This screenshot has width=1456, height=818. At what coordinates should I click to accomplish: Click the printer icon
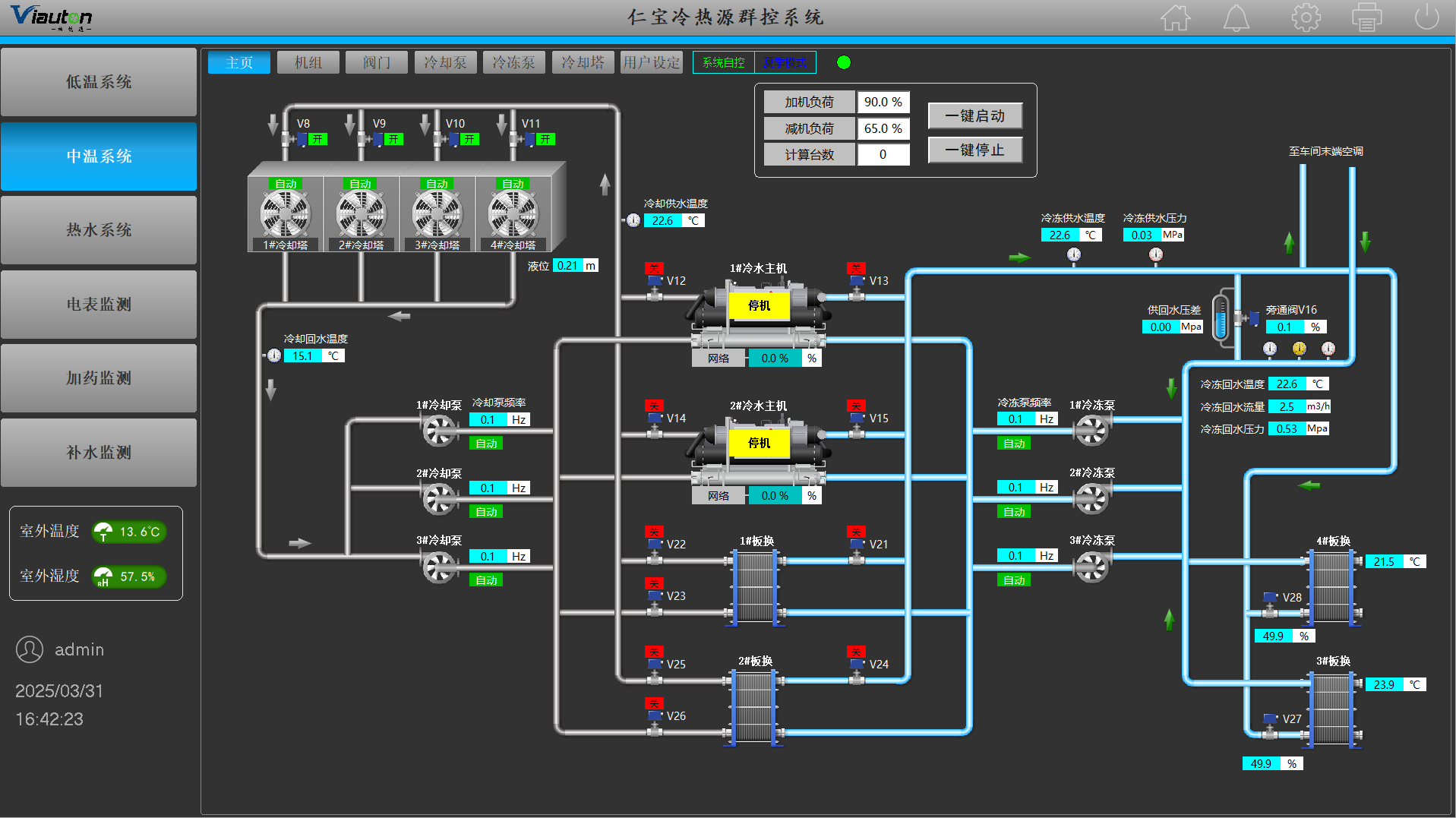1366,17
